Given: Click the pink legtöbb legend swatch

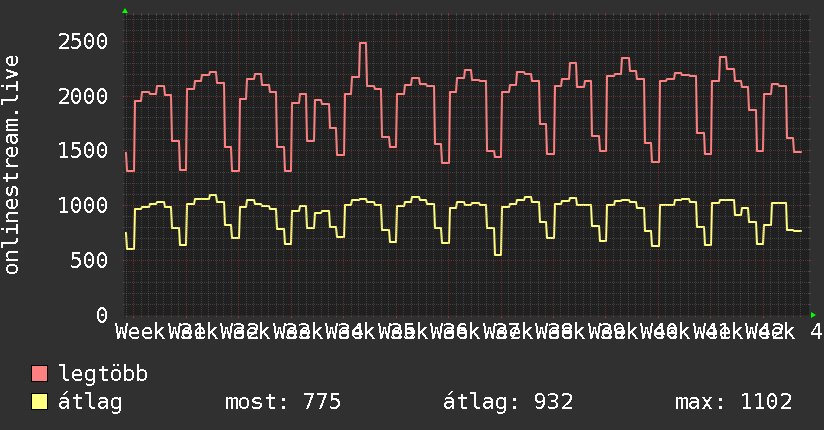Looking at the screenshot, I should pyautogui.click(x=39, y=374).
